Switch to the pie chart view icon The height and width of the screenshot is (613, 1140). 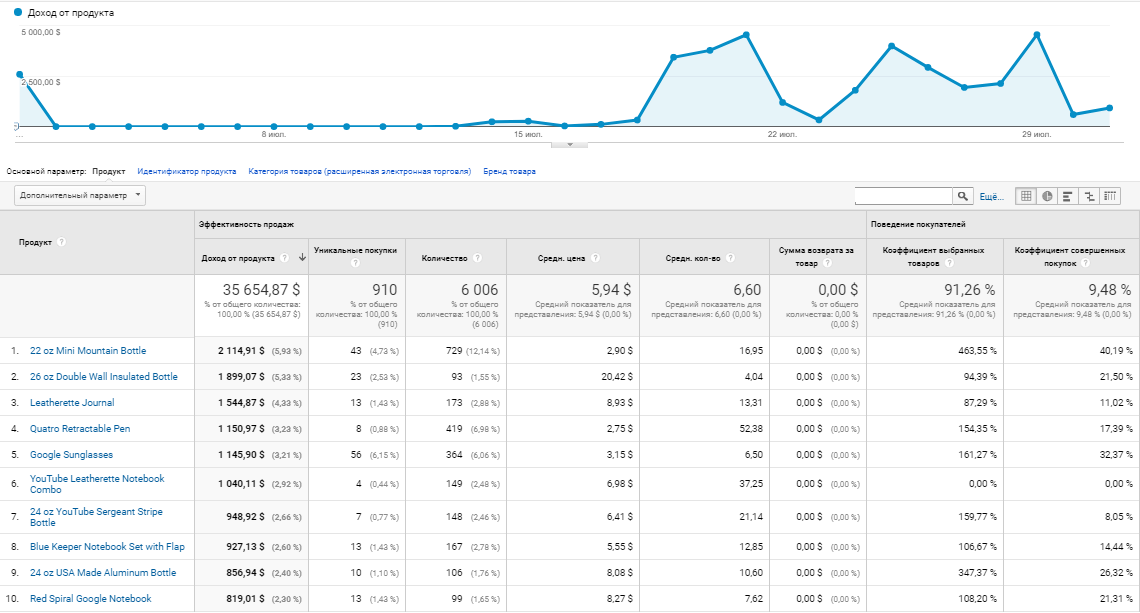coord(1047,196)
